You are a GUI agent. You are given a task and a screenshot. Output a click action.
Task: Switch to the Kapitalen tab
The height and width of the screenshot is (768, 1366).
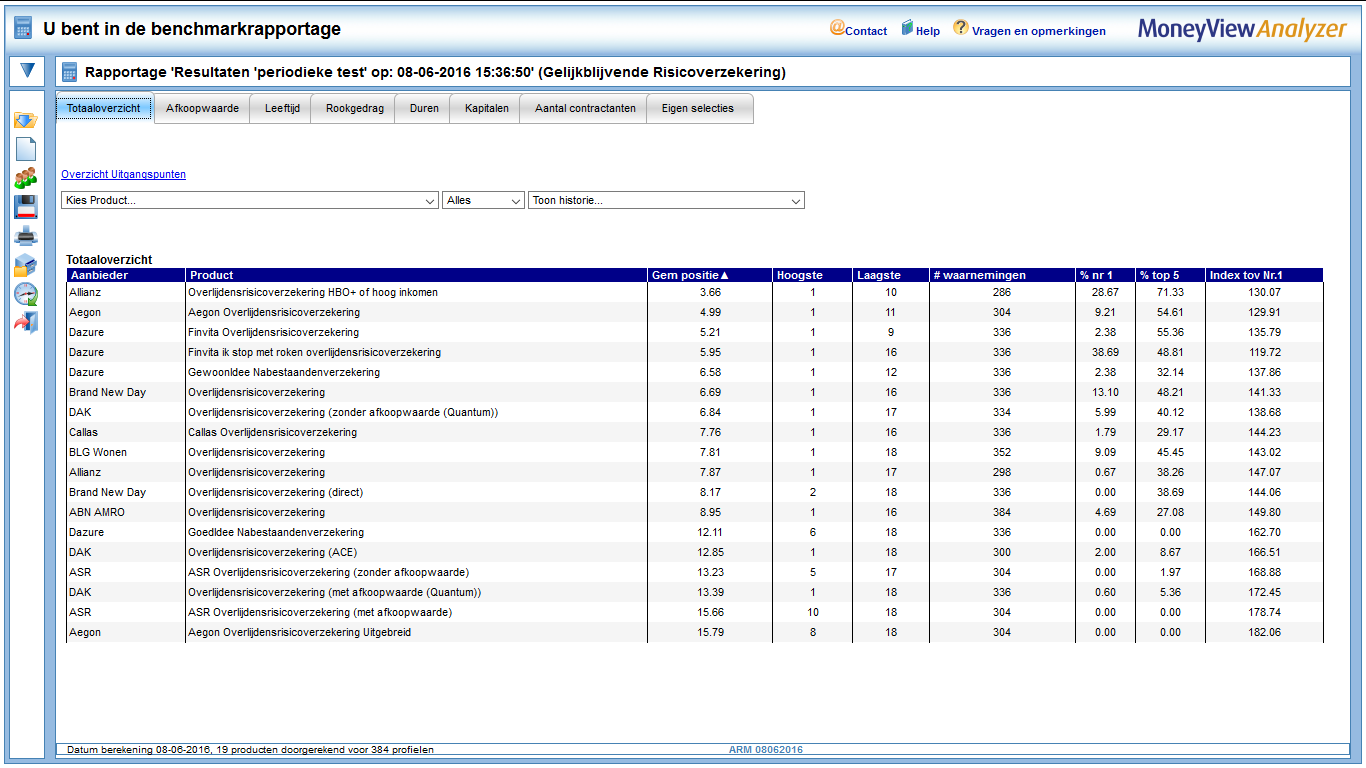click(x=486, y=108)
